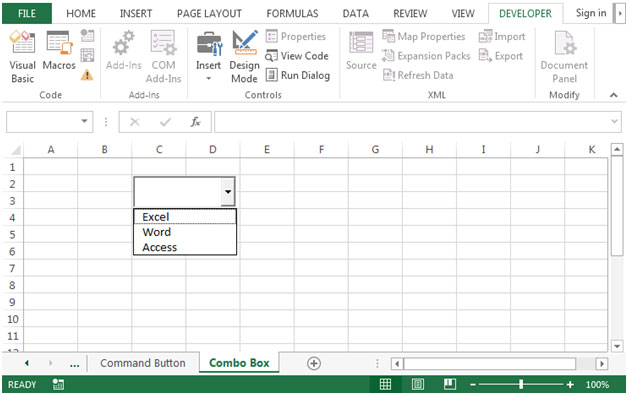Click the Select All corner triangle
This screenshot has width=628, height=395.
click(16, 150)
